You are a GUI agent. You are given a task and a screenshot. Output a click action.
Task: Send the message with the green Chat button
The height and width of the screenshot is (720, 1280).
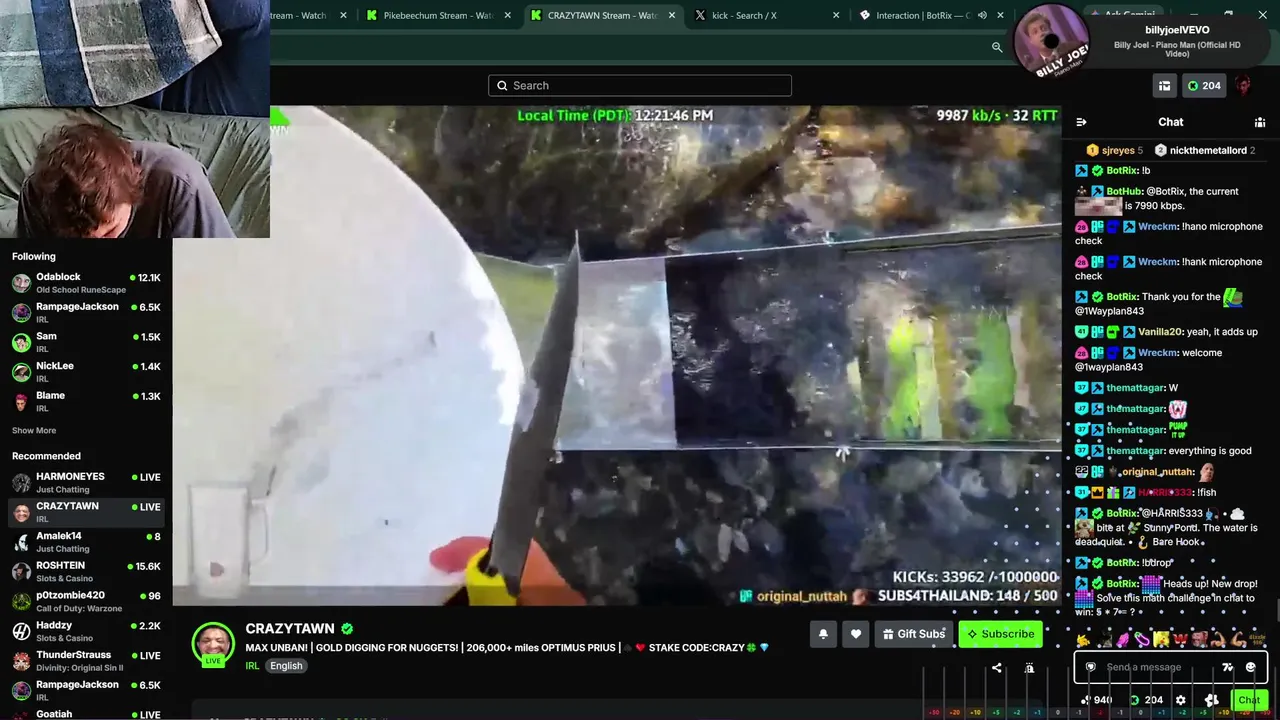(1249, 700)
